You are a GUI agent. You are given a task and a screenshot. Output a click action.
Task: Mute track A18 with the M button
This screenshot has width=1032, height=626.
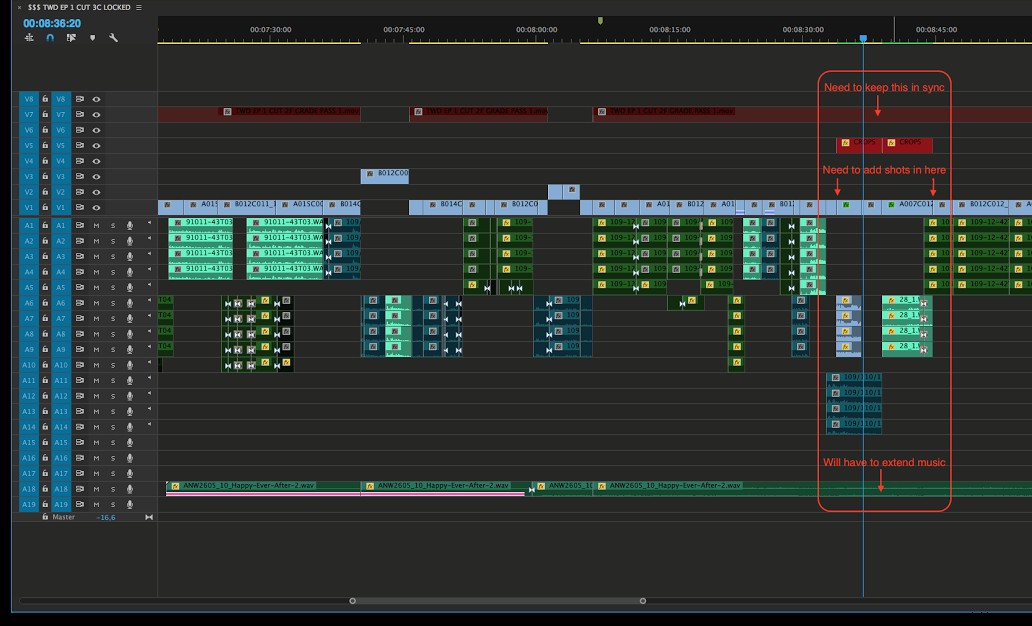(x=96, y=488)
